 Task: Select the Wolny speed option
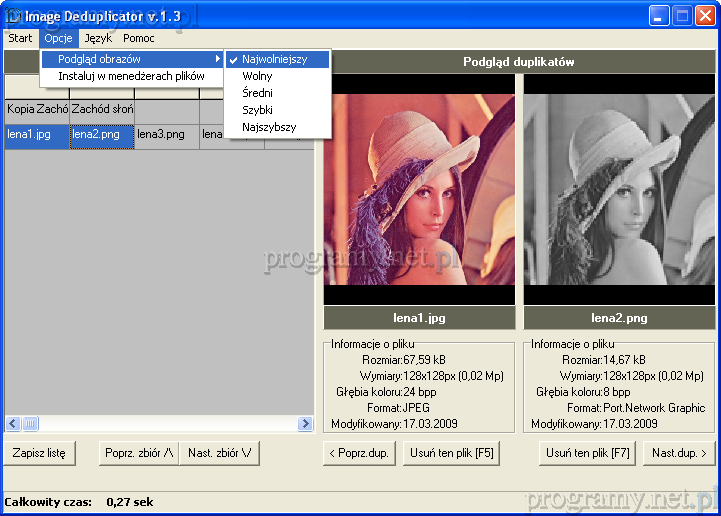click(x=257, y=76)
